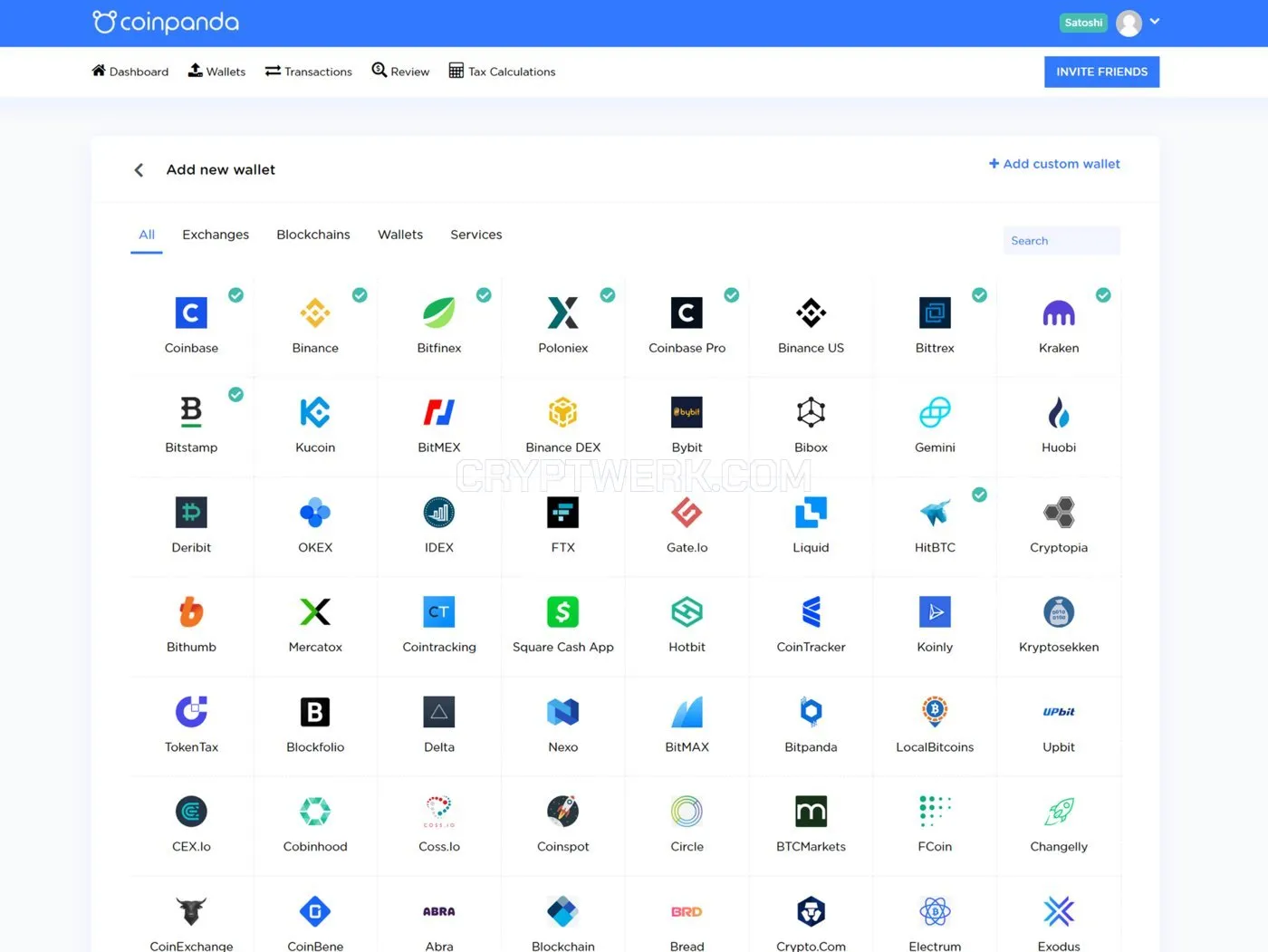Image resolution: width=1268 pixels, height=952 pixels.
Task: Click the INVITE FRIENDS button
Action: [1101, 72]
